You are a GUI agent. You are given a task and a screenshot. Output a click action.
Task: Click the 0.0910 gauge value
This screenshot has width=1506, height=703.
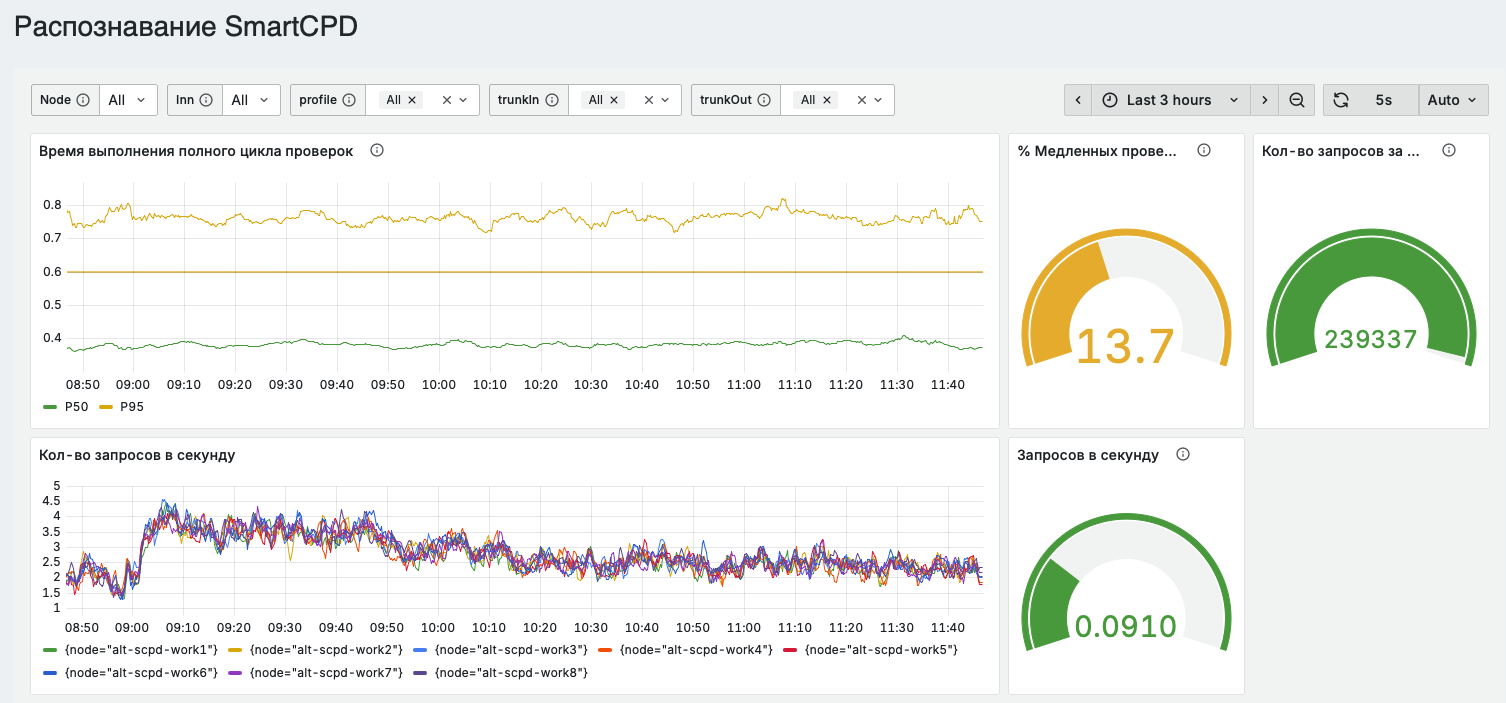tap(1125, 627)
